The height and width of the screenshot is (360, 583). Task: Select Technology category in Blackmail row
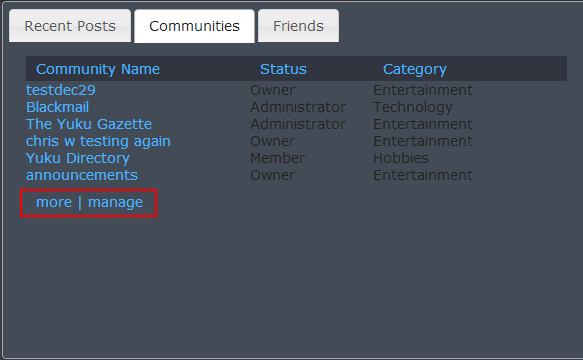[413, 107]
